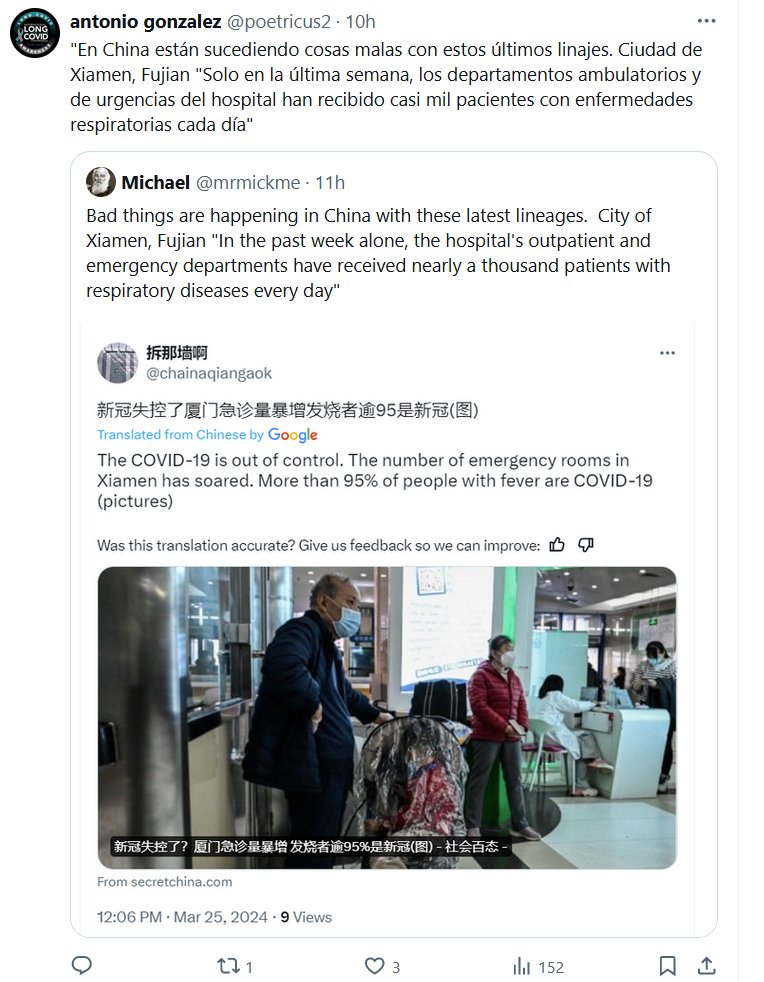Click the Translated from Chinese by Google link
The width and height of the screenshot is (764, 982).
tap(207, 435)
